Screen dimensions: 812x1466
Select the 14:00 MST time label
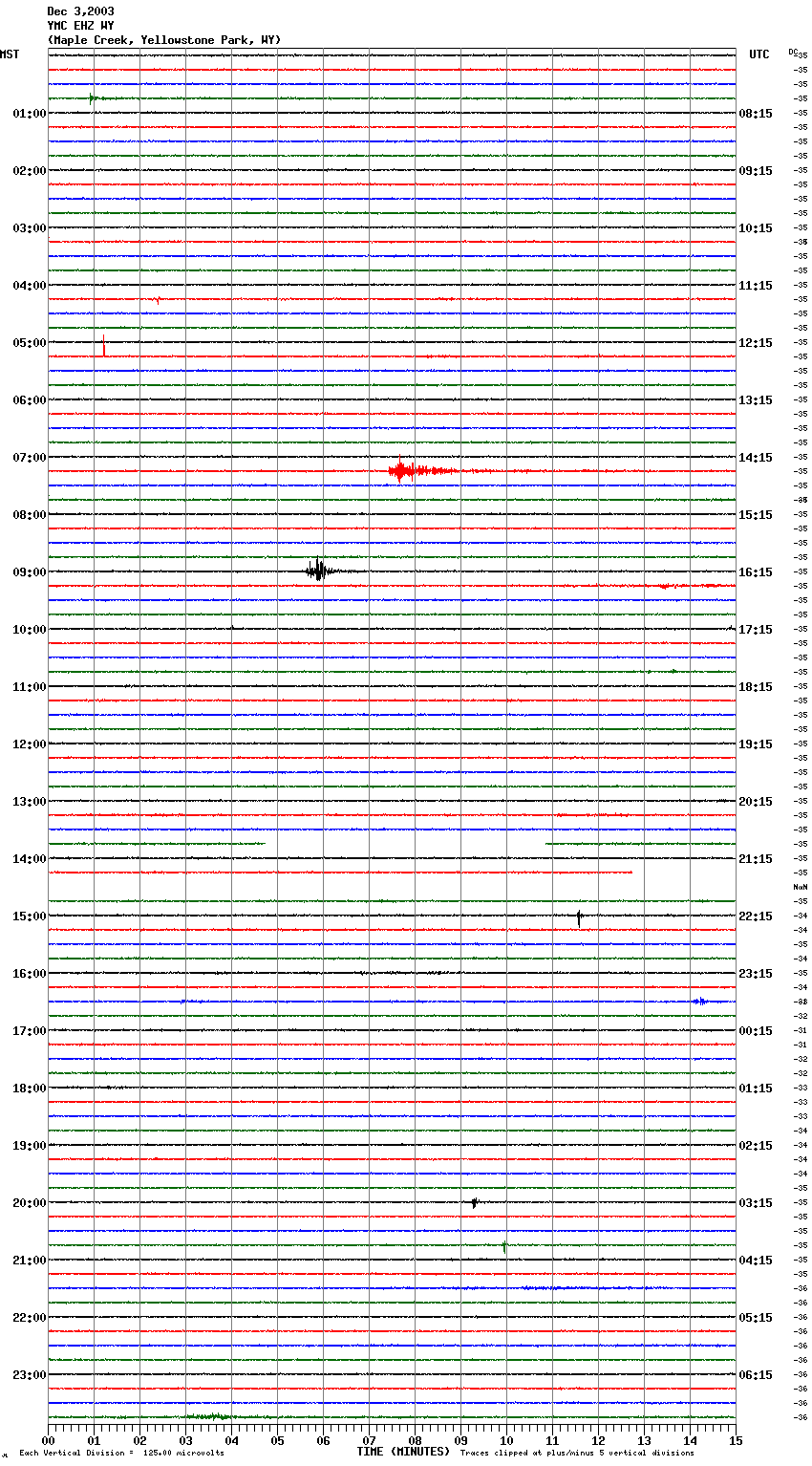(x=29, y=859)
